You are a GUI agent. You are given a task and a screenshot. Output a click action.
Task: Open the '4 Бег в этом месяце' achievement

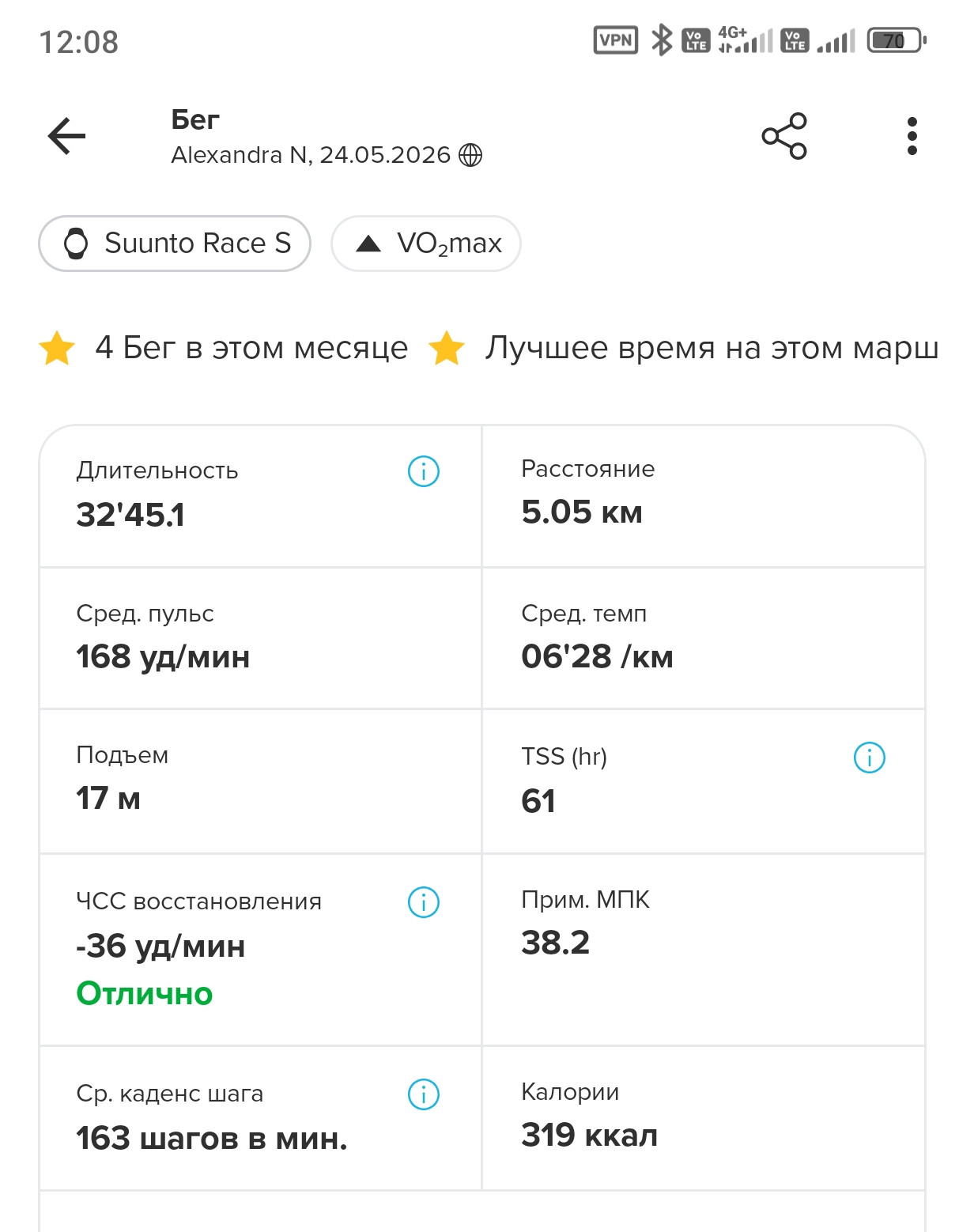point(224,348)
